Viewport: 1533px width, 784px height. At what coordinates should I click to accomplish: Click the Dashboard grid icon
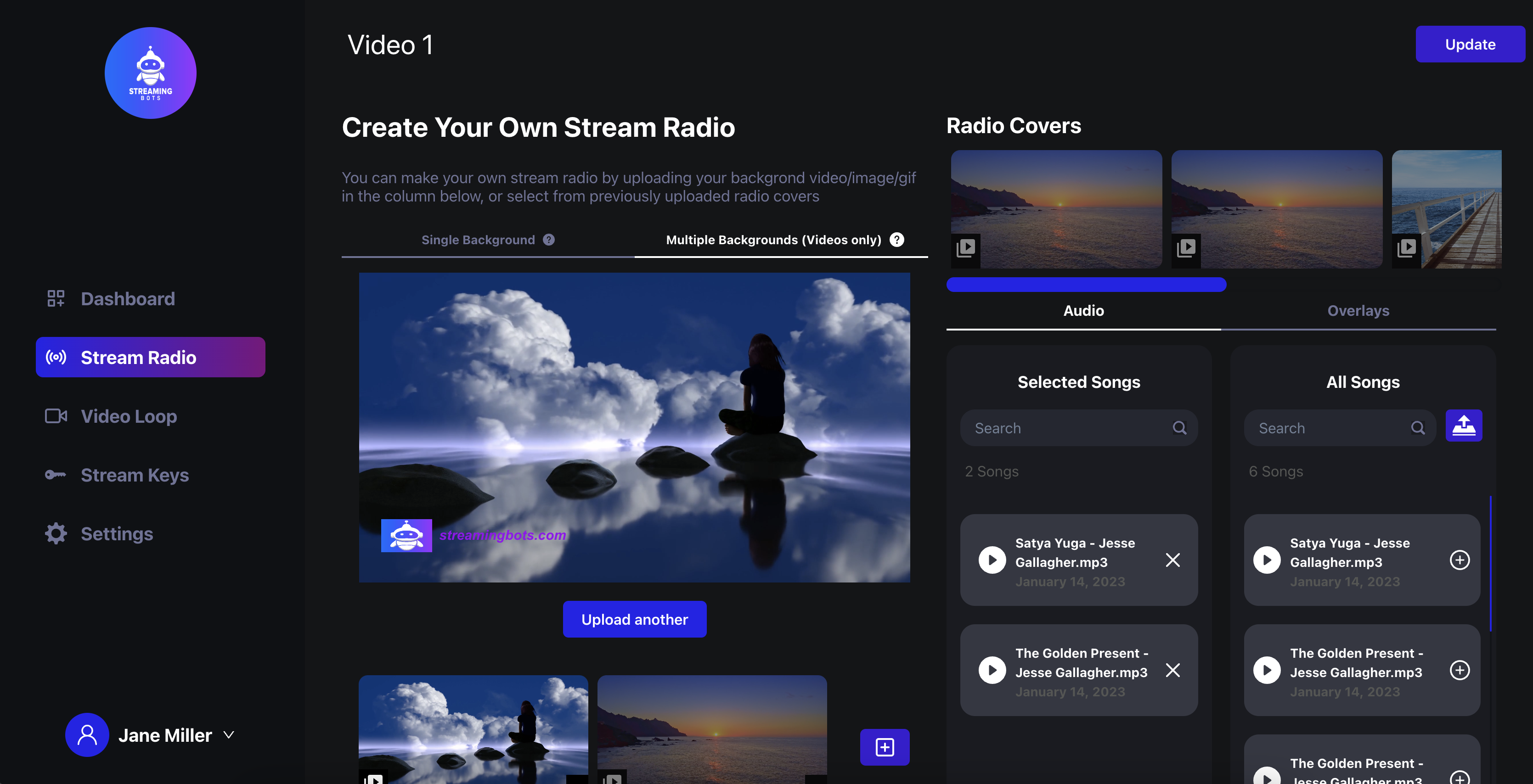pos(56,299)
